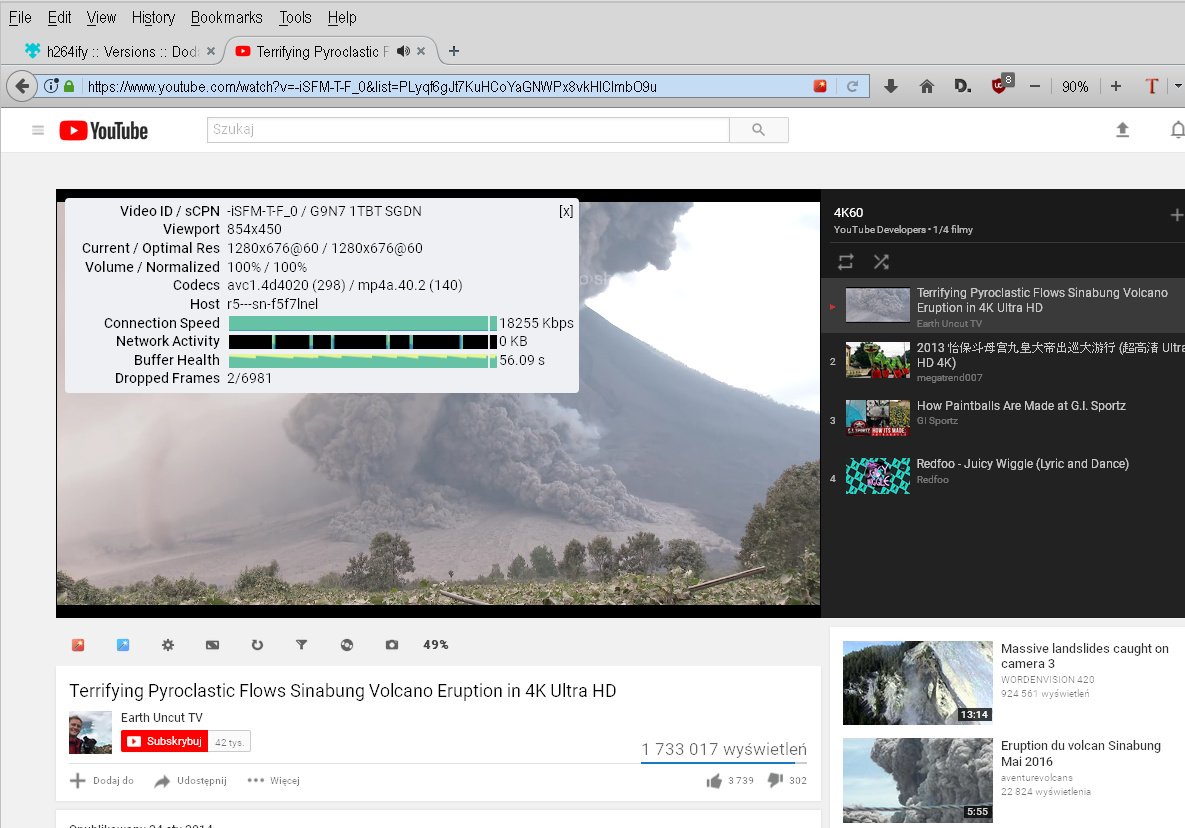Click the green padlock security icon
Image resolution: width=1185 pixels, height=828 pixels.
point(69,86)
